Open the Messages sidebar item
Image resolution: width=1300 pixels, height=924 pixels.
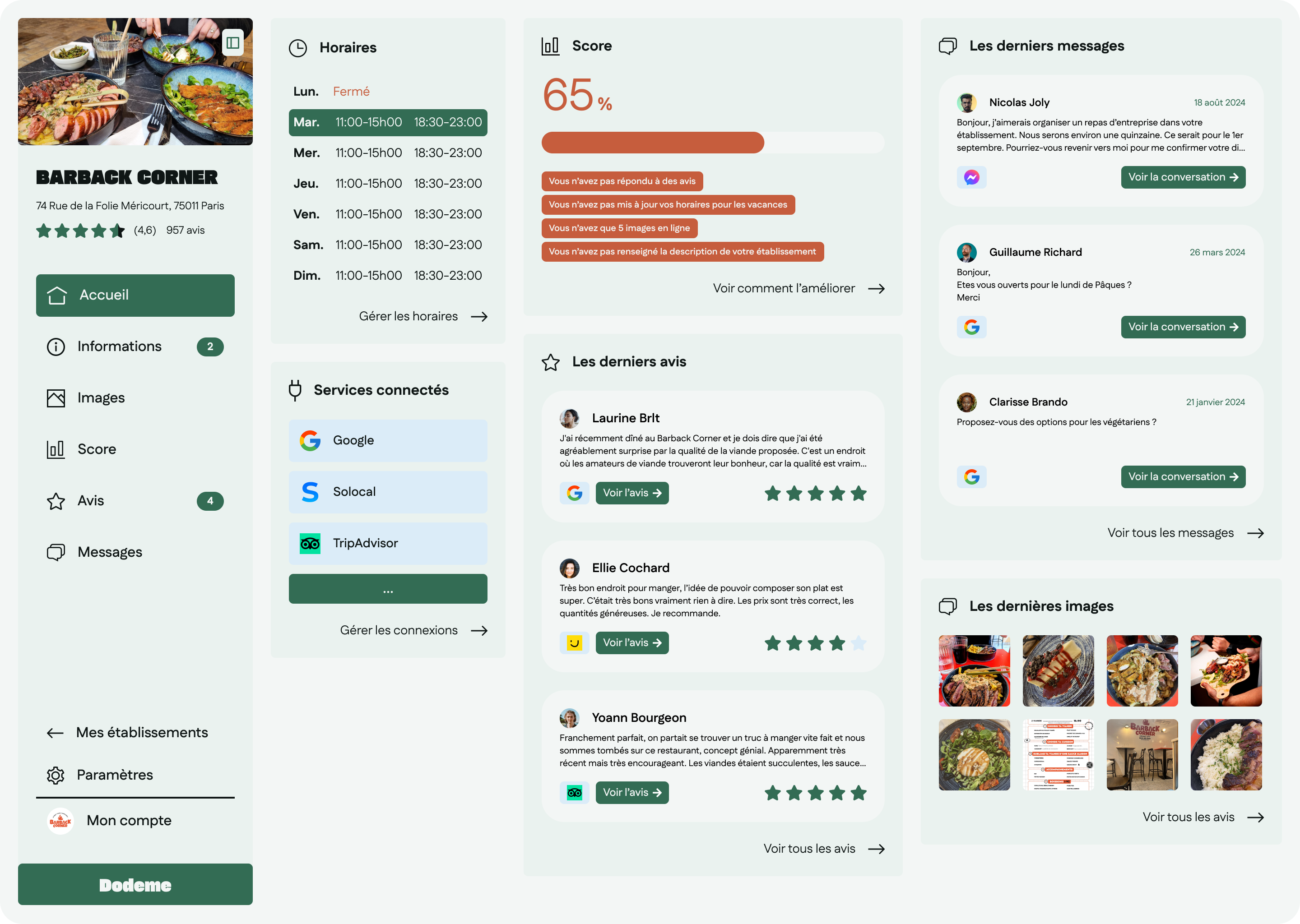click(x=109, y=552)
